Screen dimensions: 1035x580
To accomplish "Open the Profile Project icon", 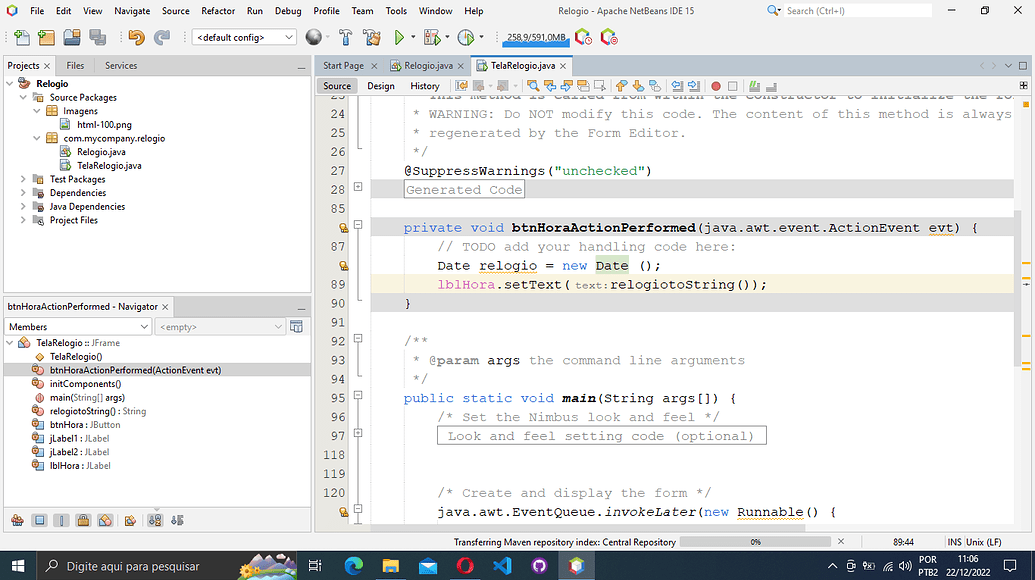I will tap(466, 37).
